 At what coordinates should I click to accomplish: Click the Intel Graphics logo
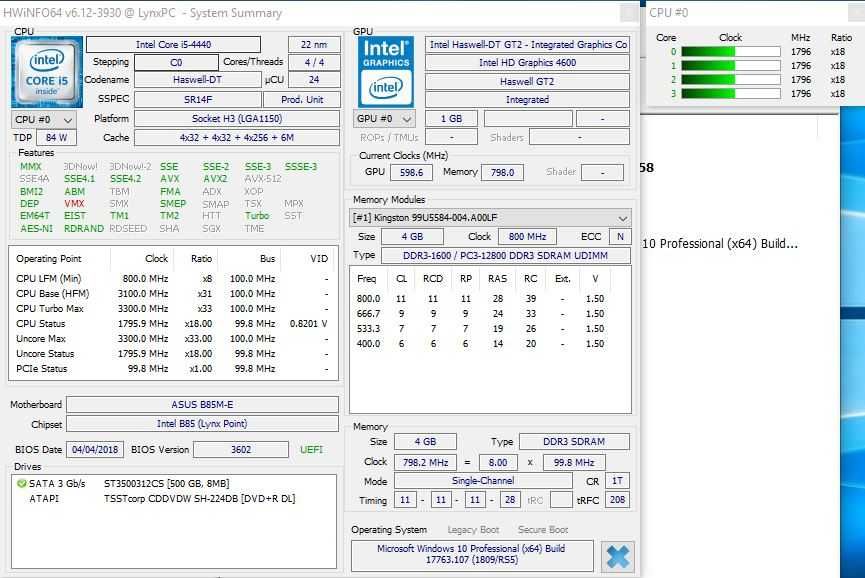pos(386,72)
